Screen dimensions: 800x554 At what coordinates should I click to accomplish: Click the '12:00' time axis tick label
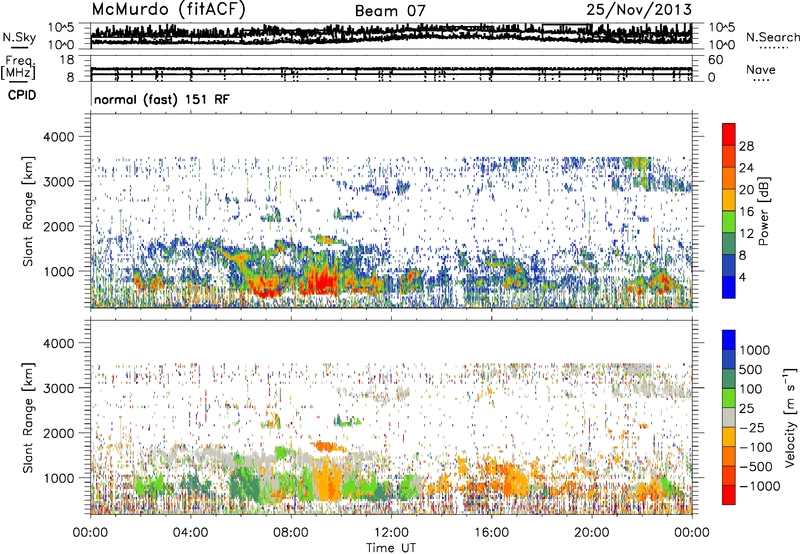point(391,533)
